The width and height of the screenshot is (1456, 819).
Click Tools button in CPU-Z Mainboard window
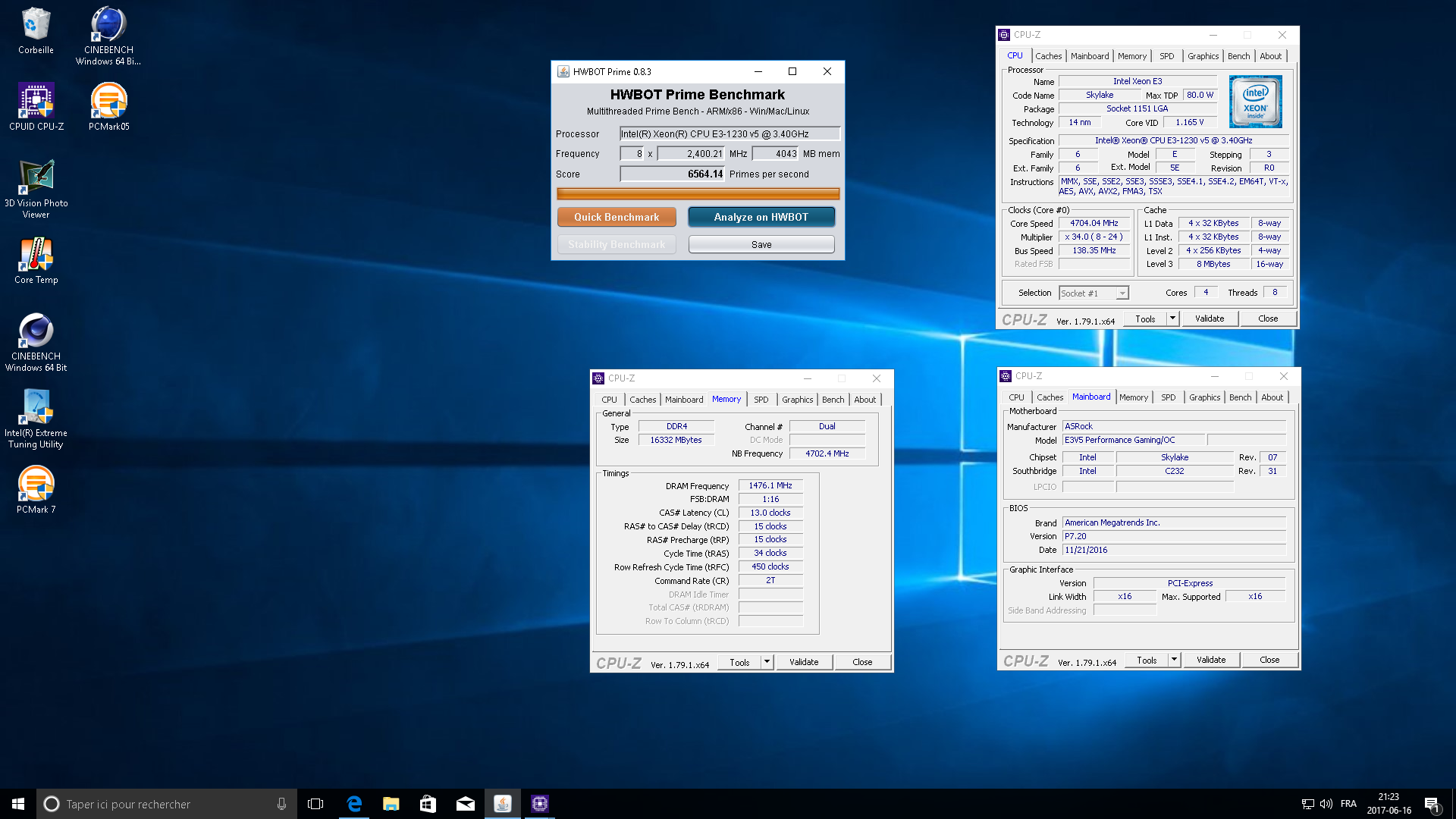pyautogui.click(x=1147, y=660)
